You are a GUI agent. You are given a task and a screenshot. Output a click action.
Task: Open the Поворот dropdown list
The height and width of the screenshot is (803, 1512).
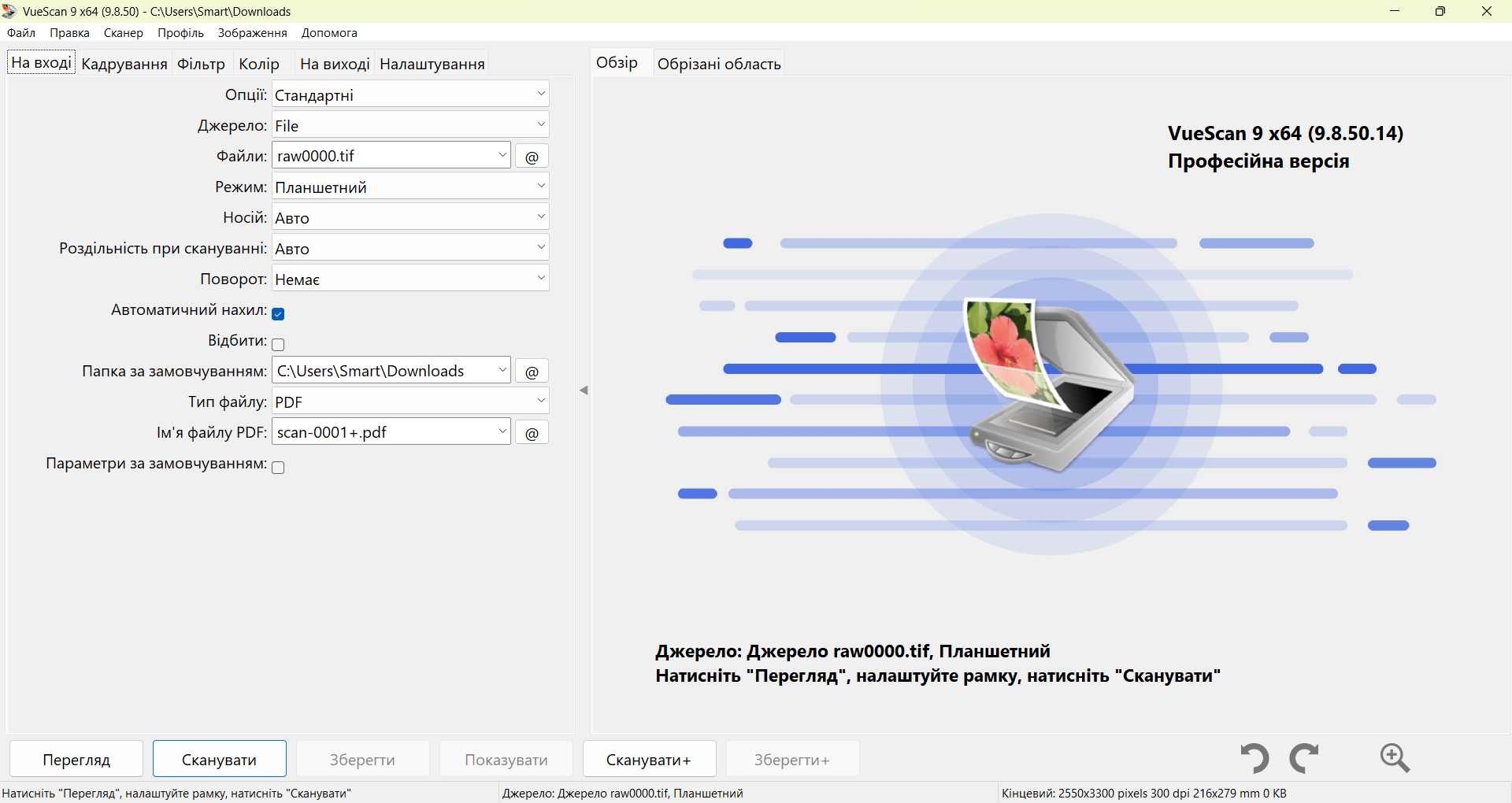click(x=409, y=279)
